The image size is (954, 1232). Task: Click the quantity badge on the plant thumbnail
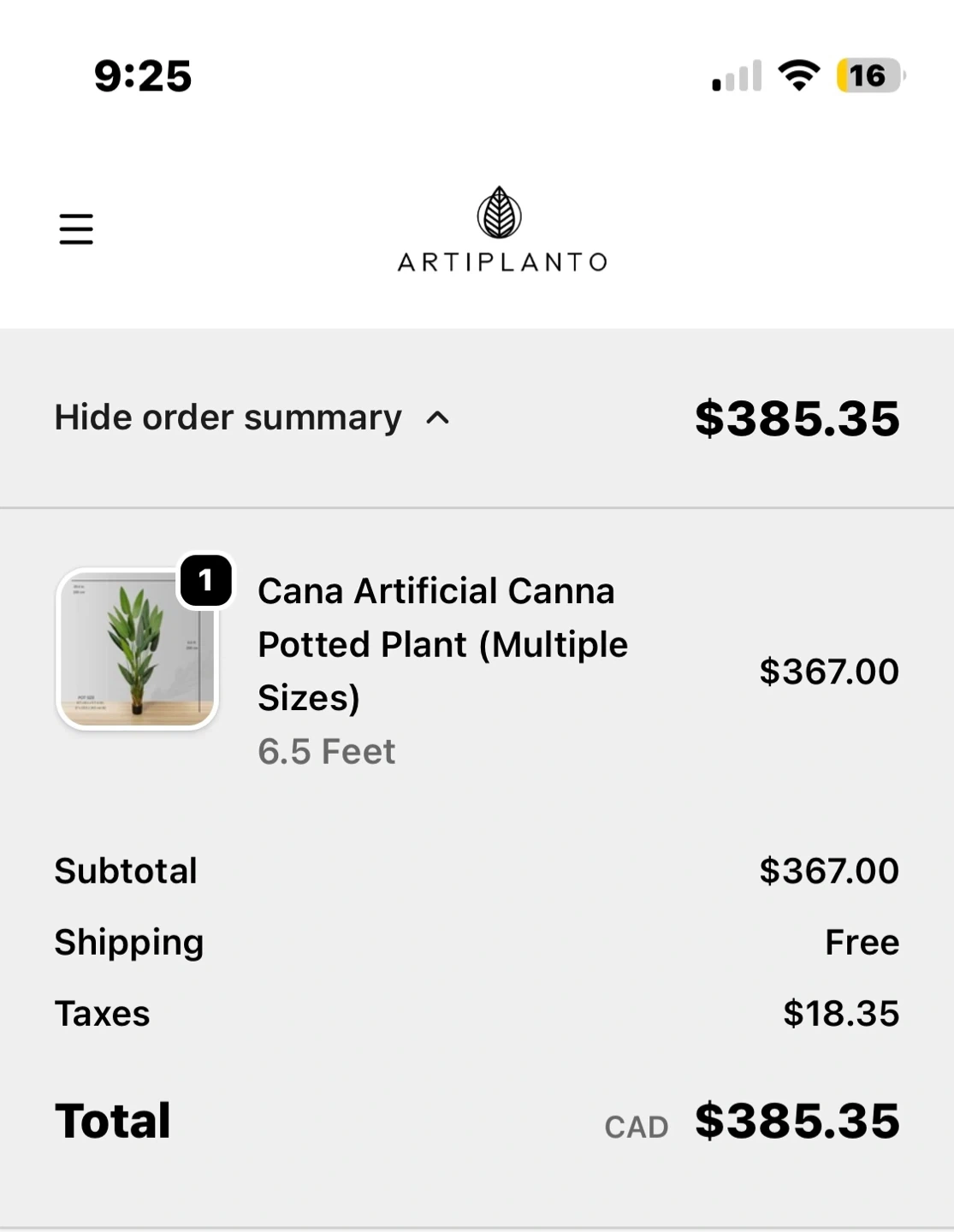(x=205, y=581)
